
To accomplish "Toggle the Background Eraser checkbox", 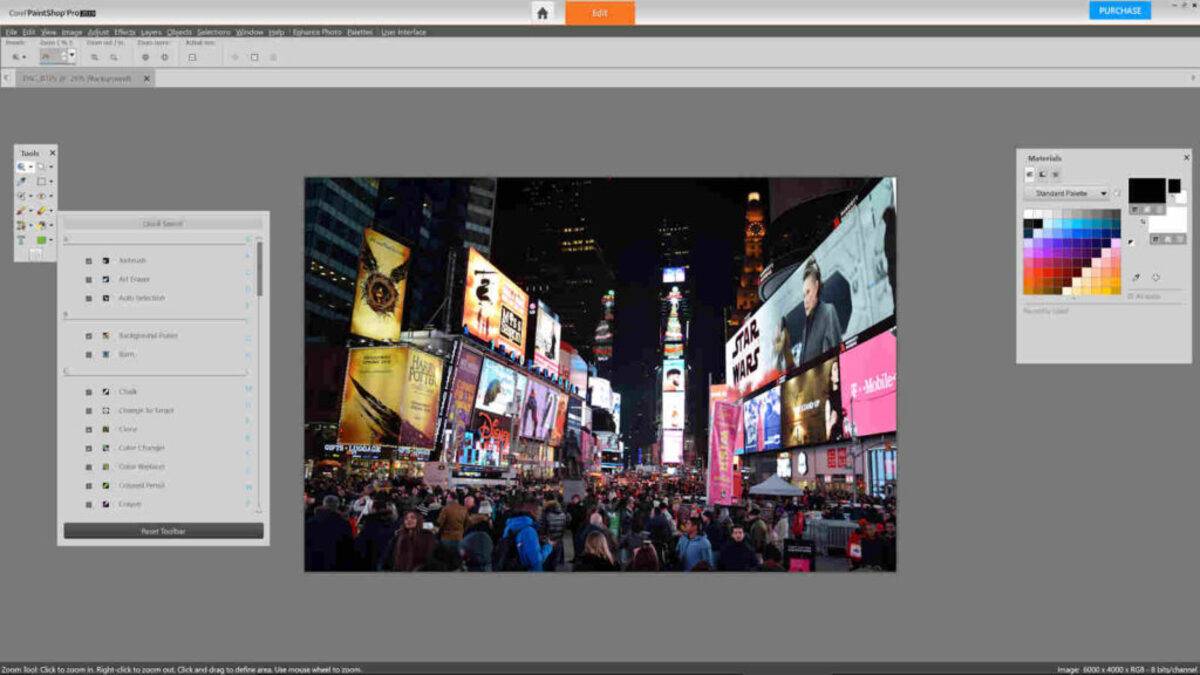I will click(x=88, y=336).
